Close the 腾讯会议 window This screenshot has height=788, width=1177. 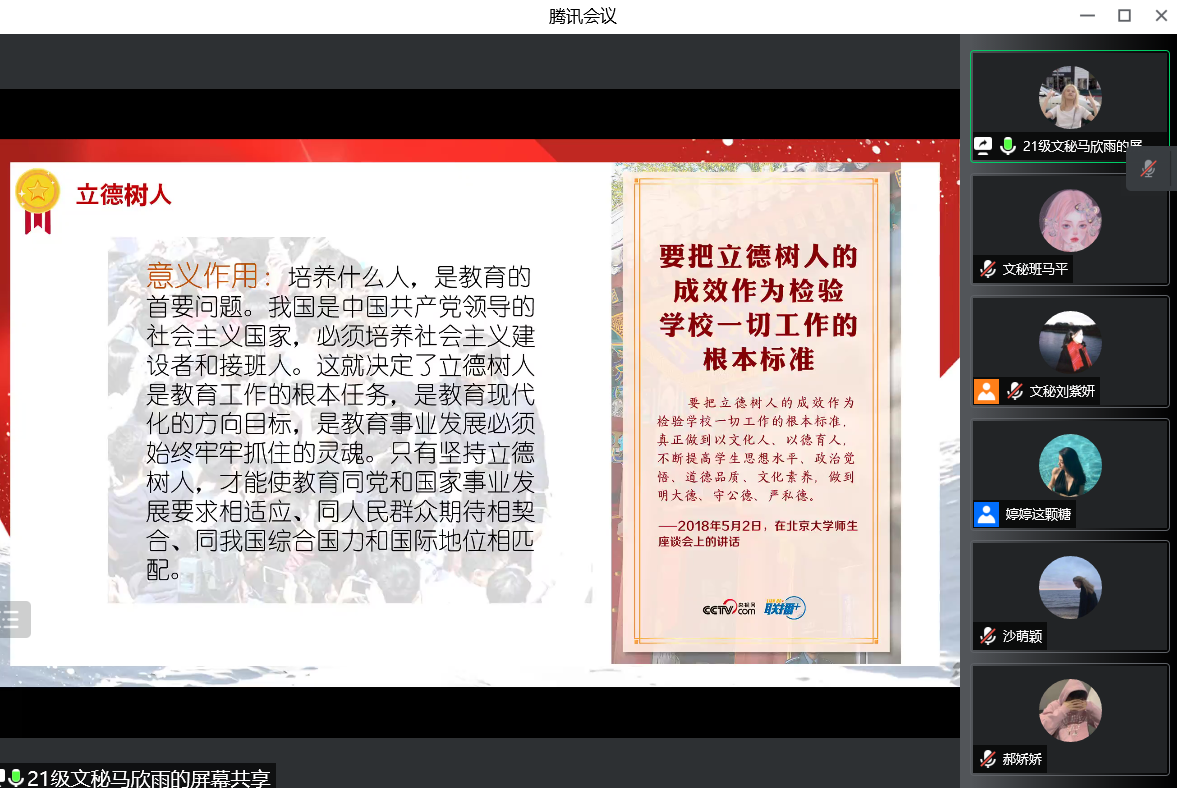(x=1161, y=16)
